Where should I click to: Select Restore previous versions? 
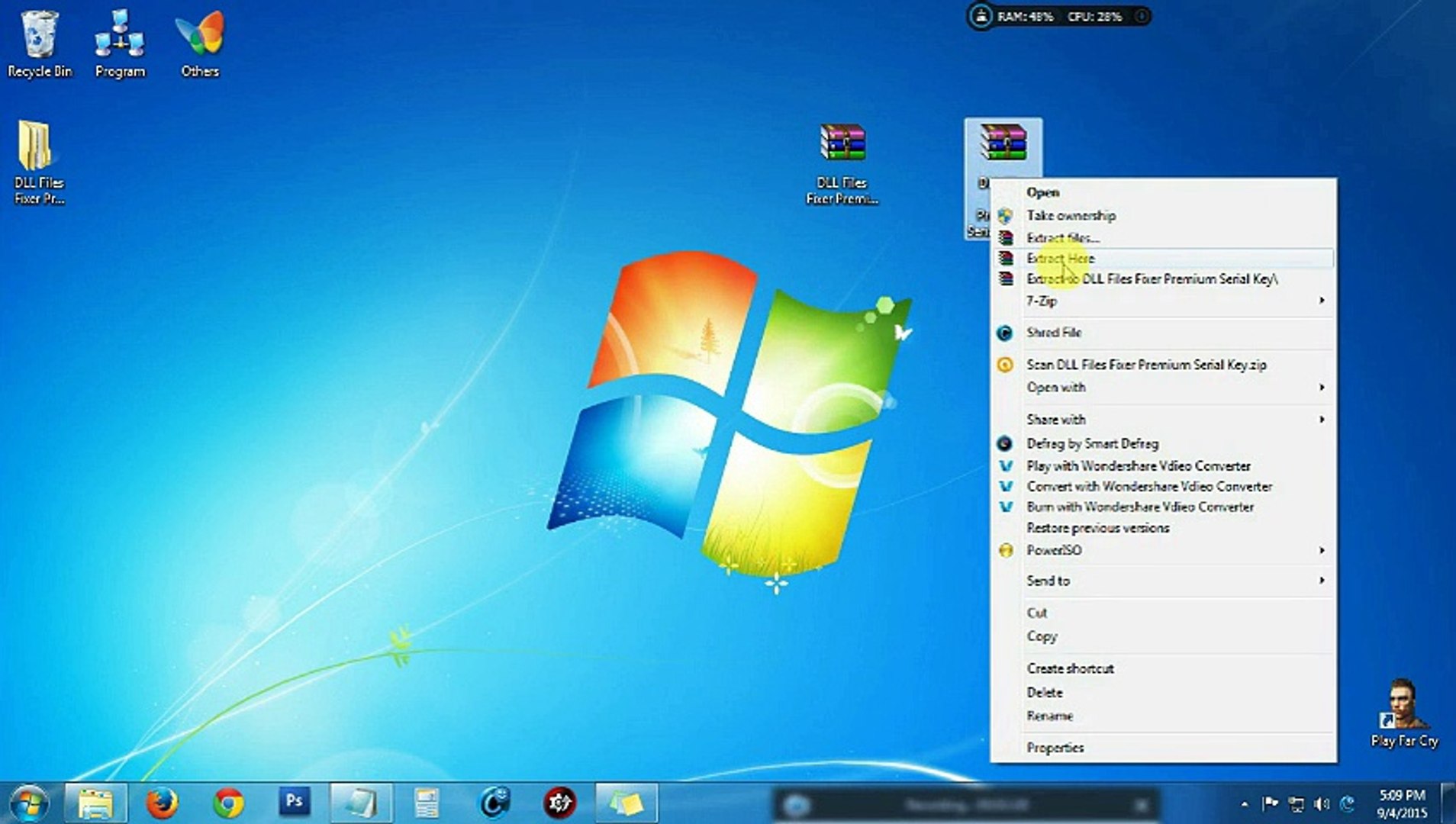point(1164,528)
